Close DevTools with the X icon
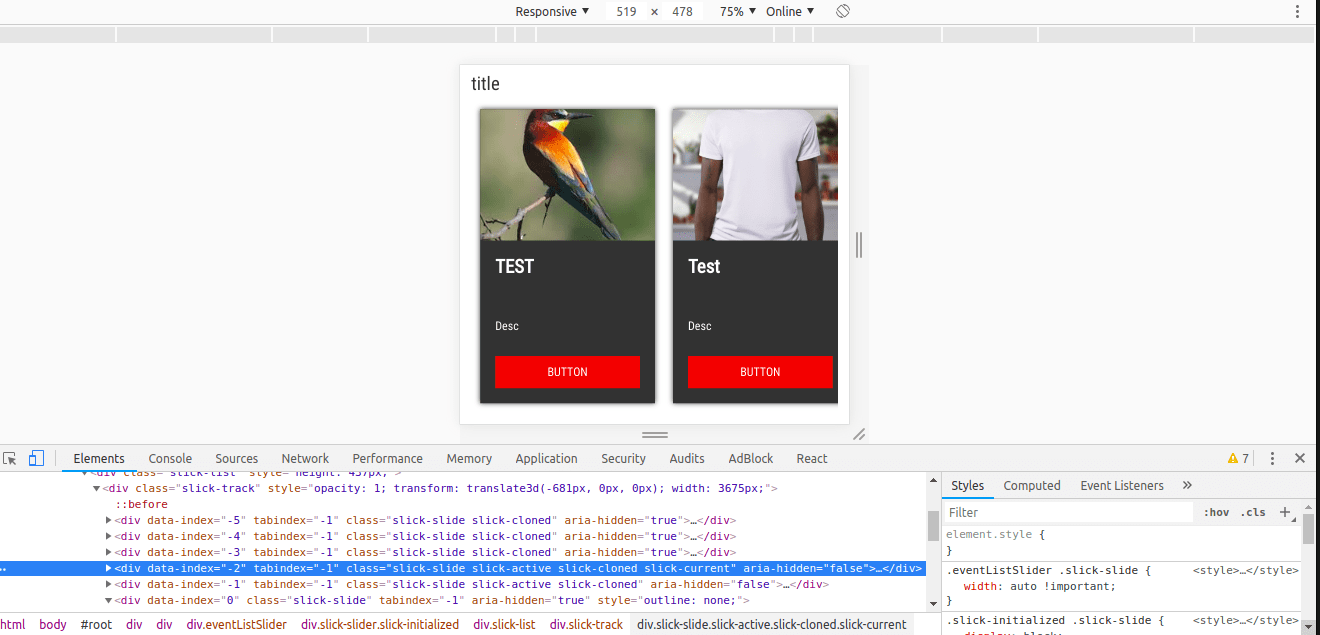 pos(1301,457)
